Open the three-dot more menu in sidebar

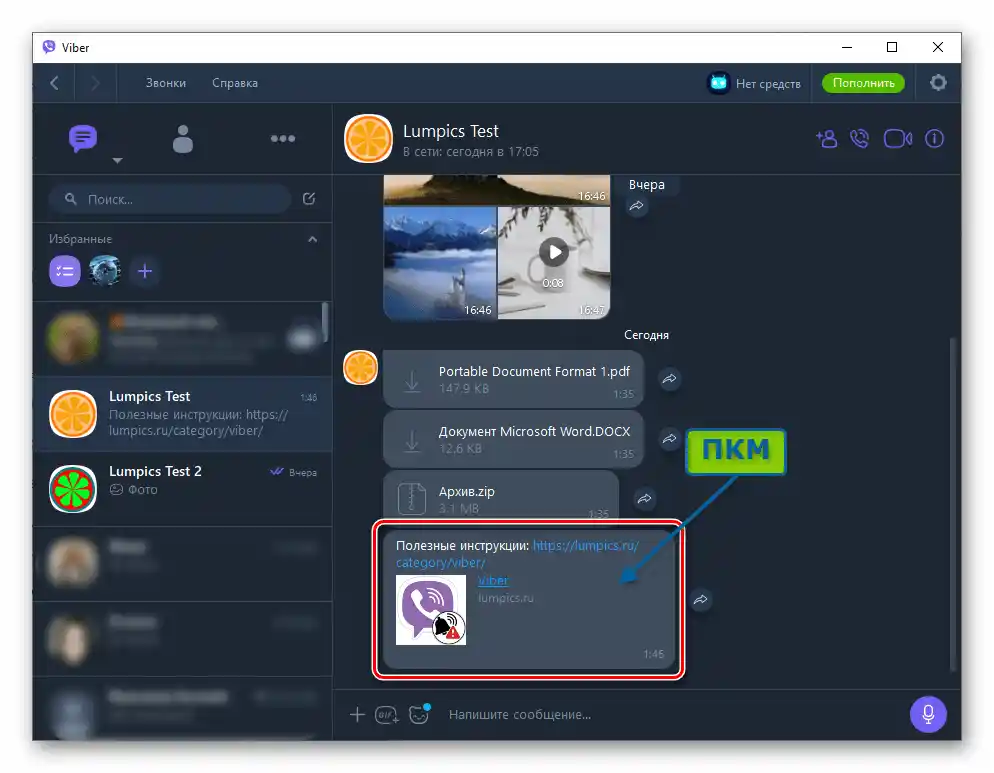[283, 138]
